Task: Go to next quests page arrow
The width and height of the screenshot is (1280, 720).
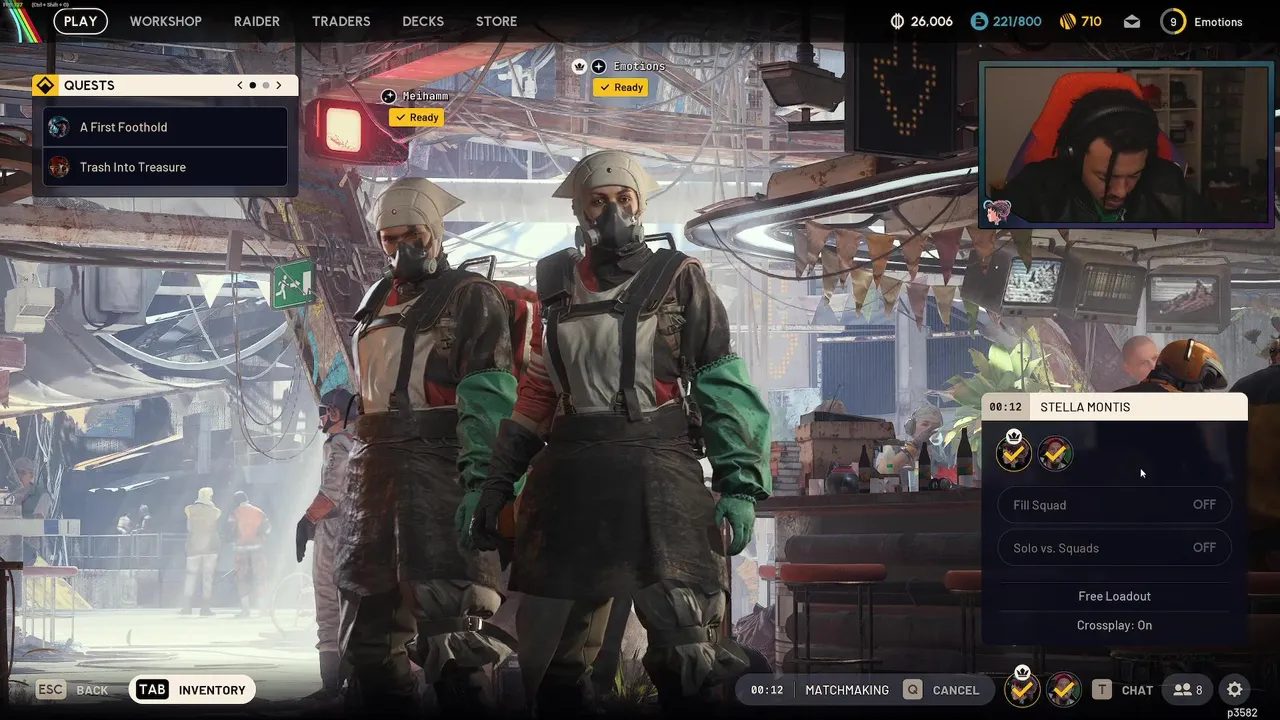Action: click(279, 85)
